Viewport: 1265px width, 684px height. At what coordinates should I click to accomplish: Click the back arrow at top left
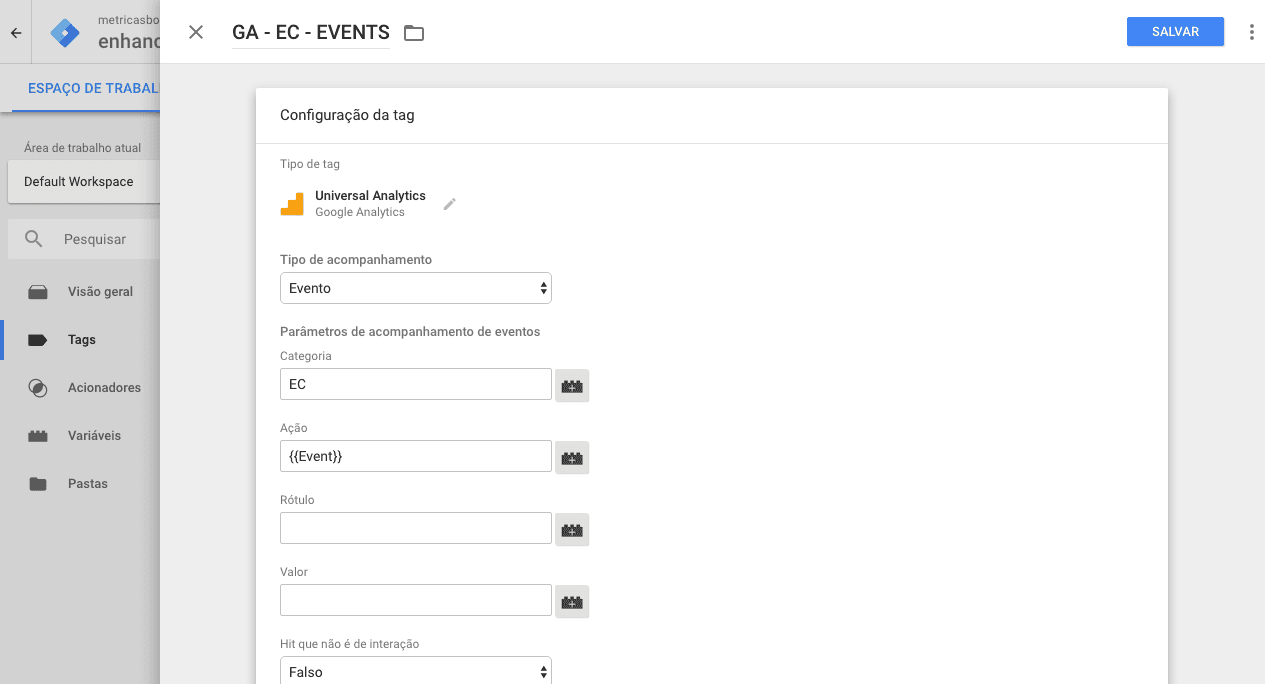coord(14,32)
